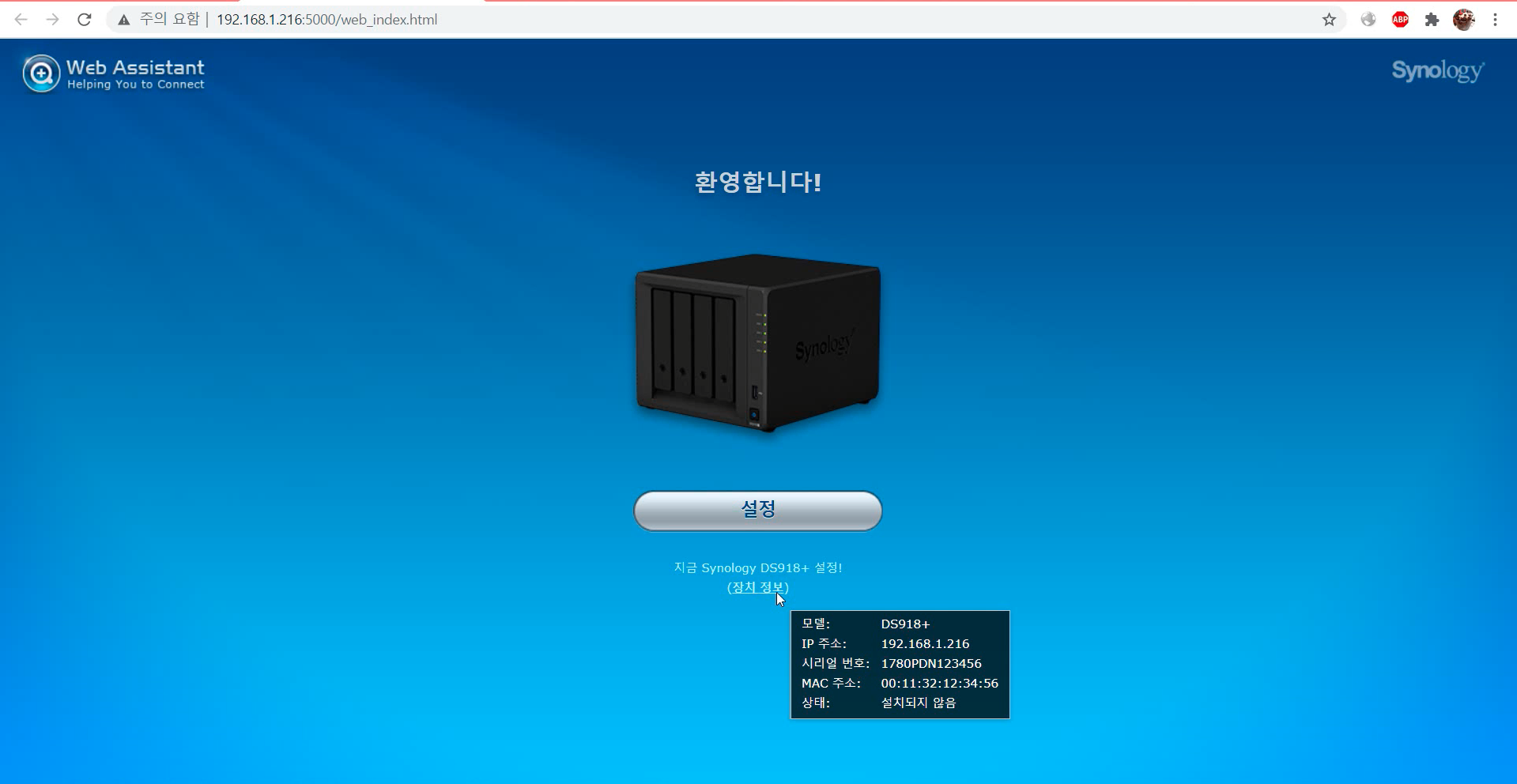Bookmark this page with star icon
This screenshot has width=1517, height=784.
pos(1329,20)
